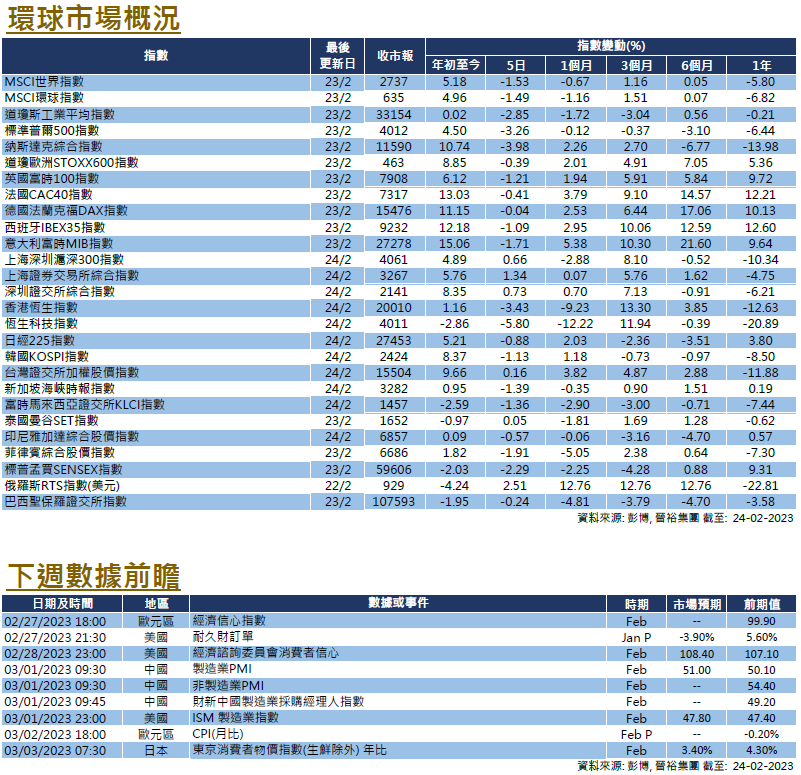Image resolution: width=801 pixels, height=775 pixels.
Task: Click the 深圳證交所綜合指數 row name
Action: click(59, 292)
